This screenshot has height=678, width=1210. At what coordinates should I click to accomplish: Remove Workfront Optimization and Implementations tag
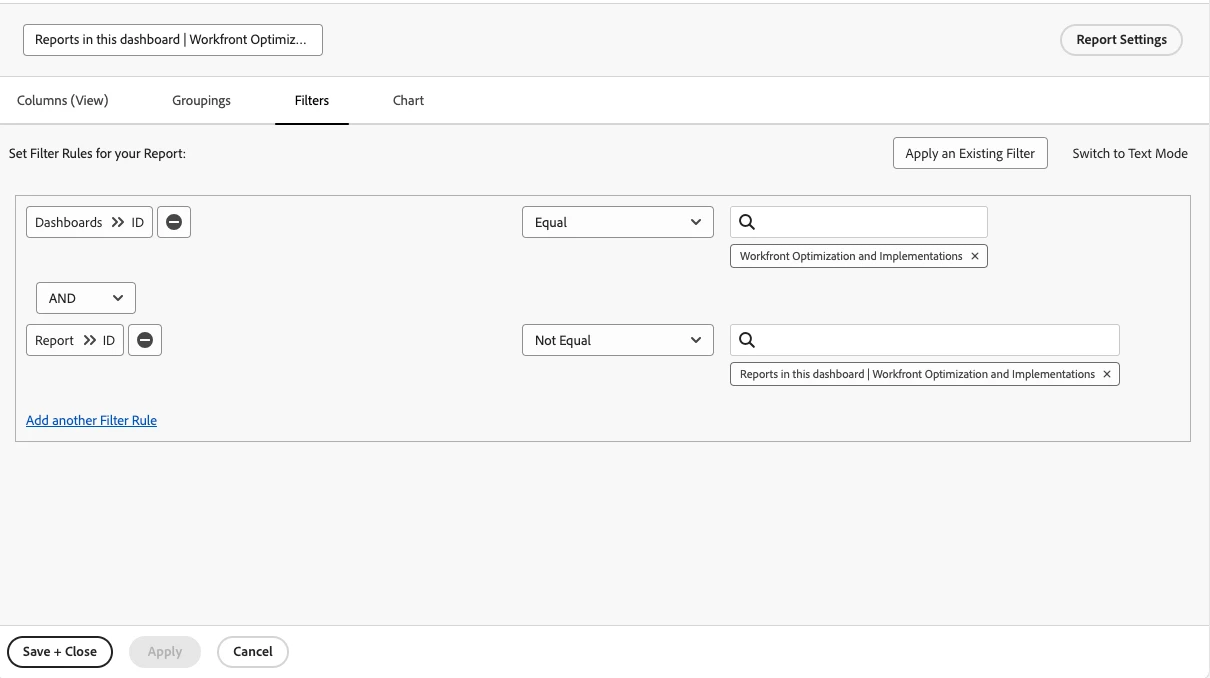pyautogui.click(x=975, y=256)
